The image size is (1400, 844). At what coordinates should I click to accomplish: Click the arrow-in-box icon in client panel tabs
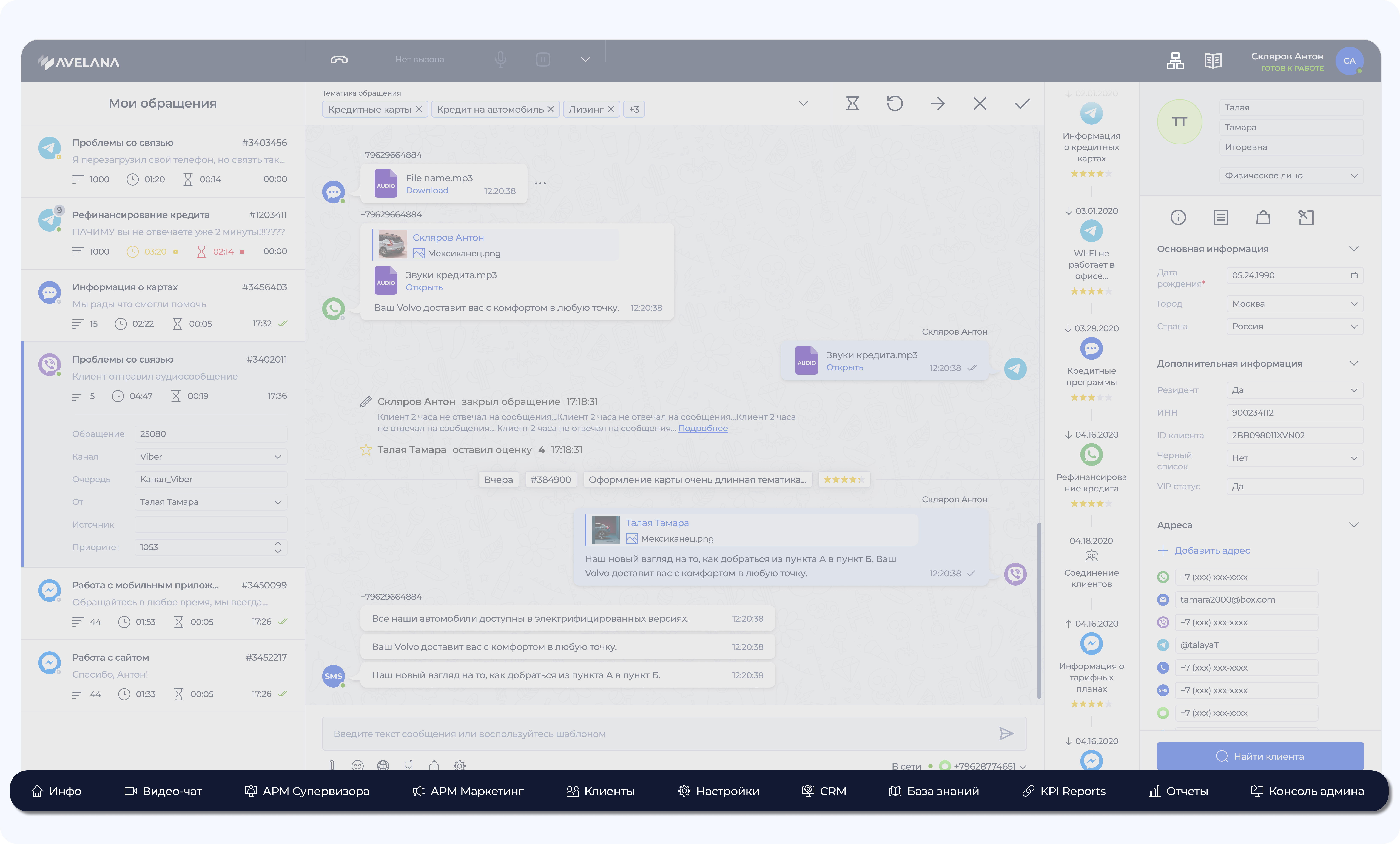(x=1306, y=218)
